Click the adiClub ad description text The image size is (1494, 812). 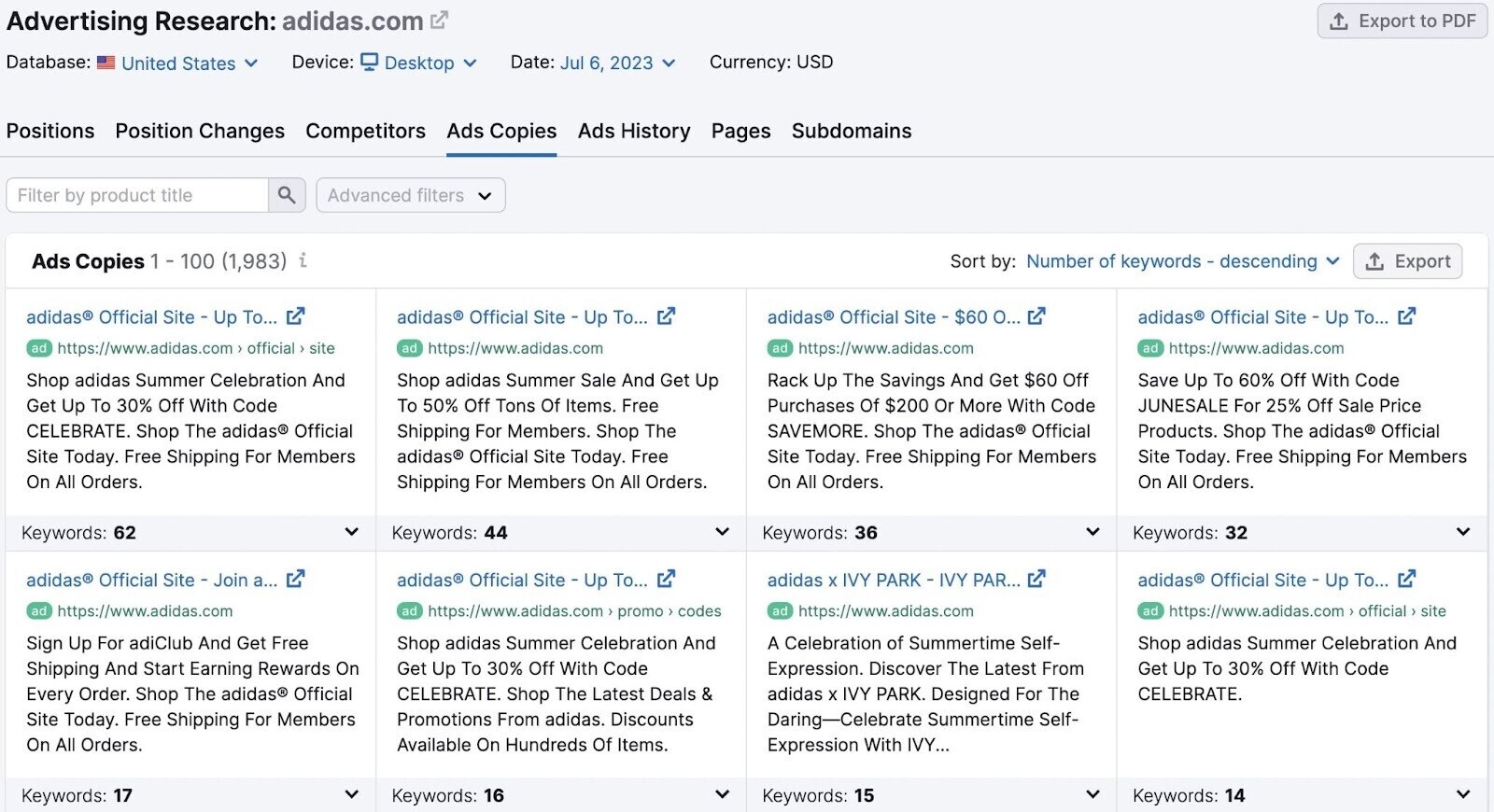click(x=192, y=694)
